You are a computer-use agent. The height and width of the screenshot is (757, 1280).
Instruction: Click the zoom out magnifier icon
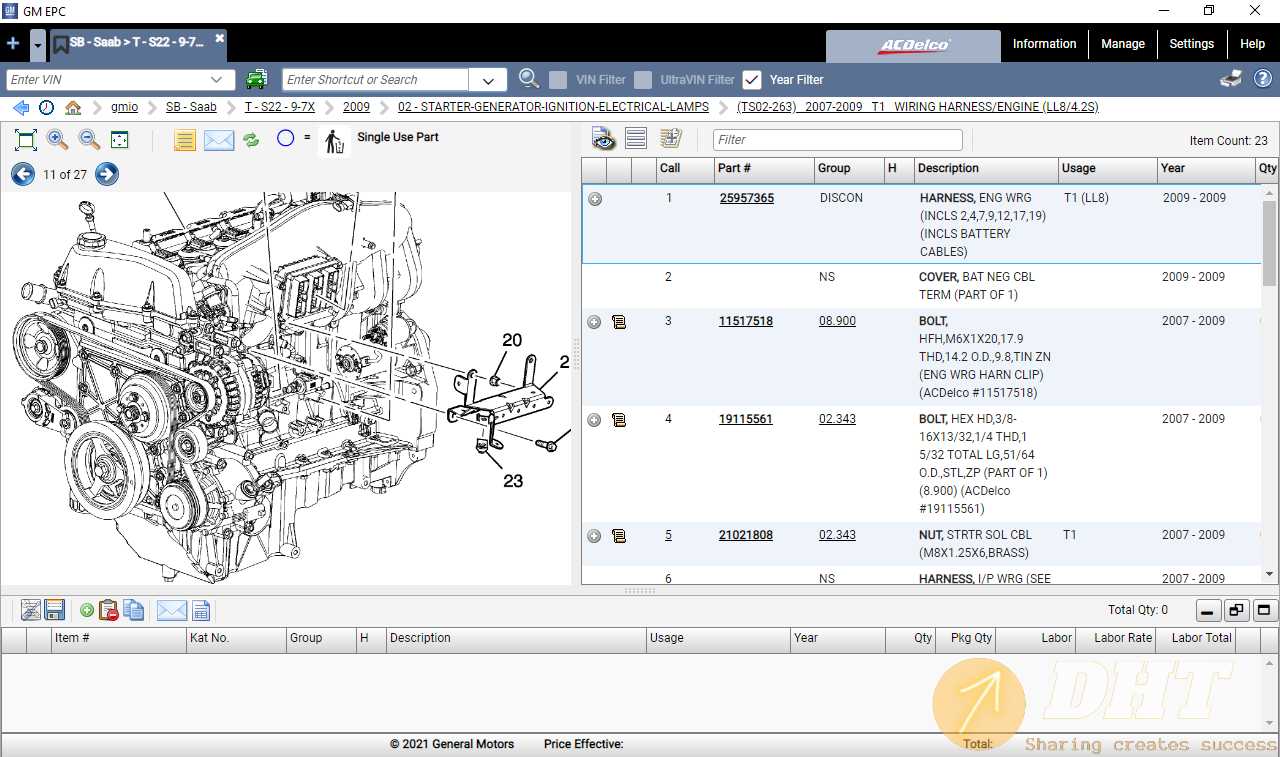tap(89, 140)
